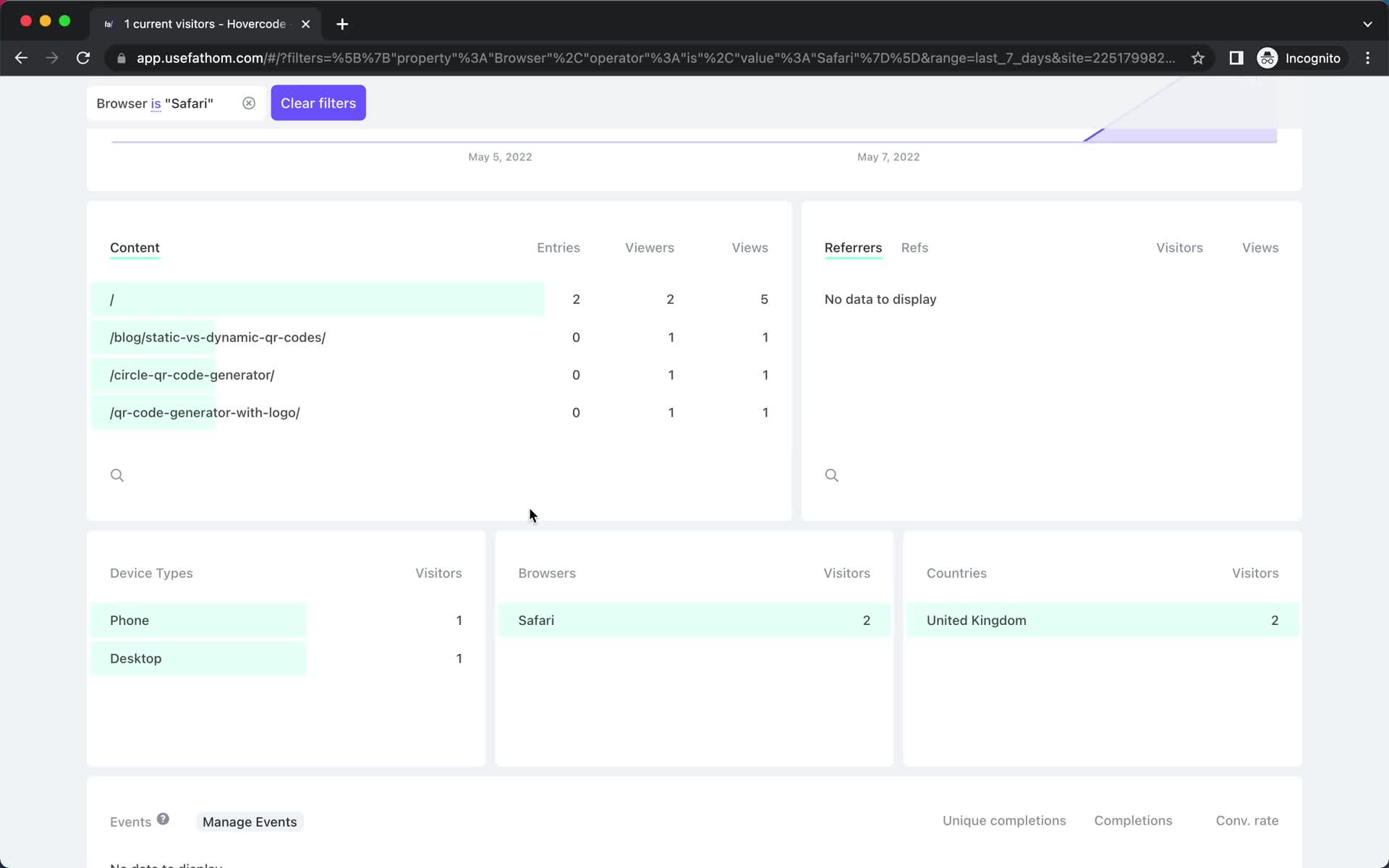Click the search icon in Content panel

tap(117, 475)
